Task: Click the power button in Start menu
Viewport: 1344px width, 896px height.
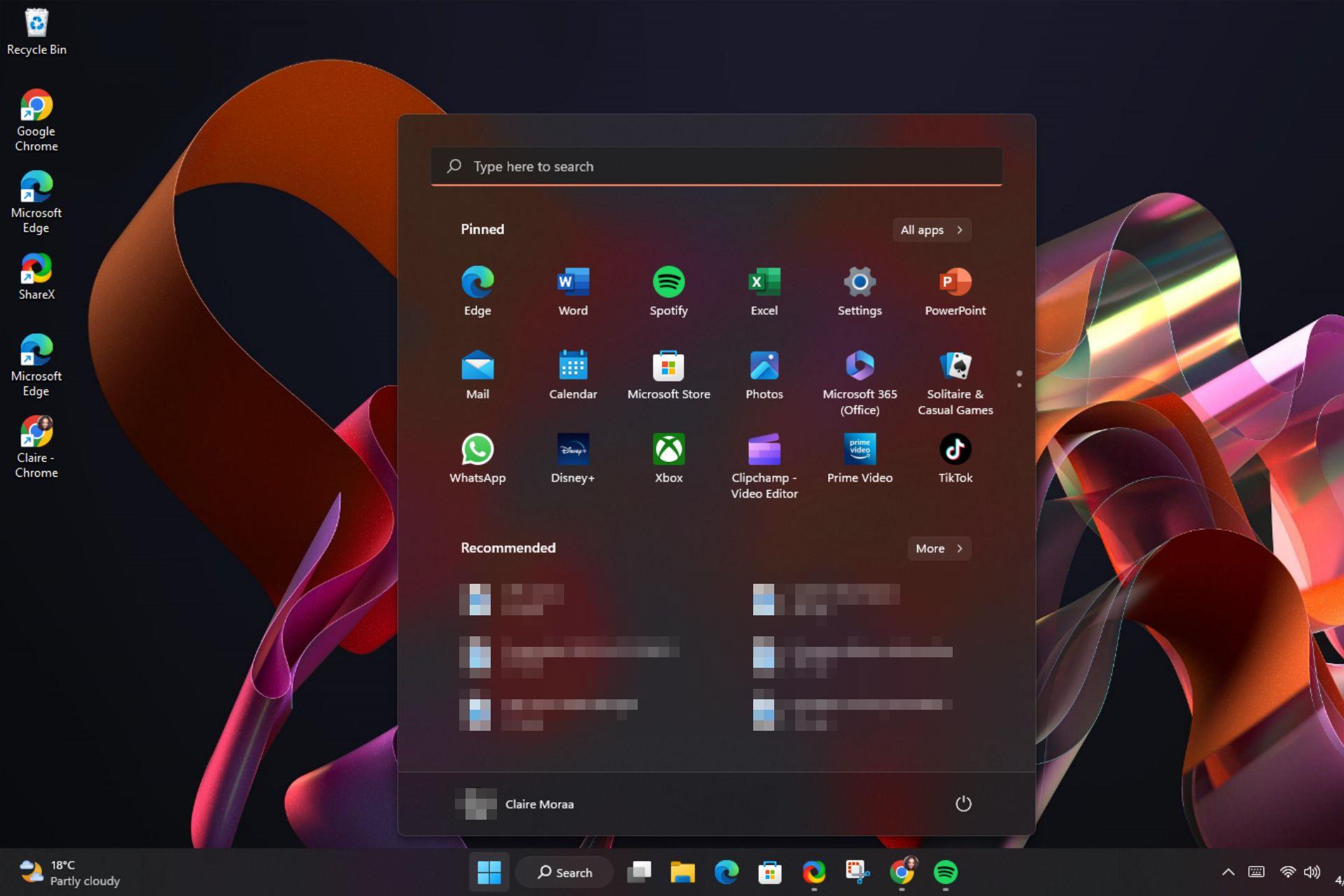Action: point(963,804)
